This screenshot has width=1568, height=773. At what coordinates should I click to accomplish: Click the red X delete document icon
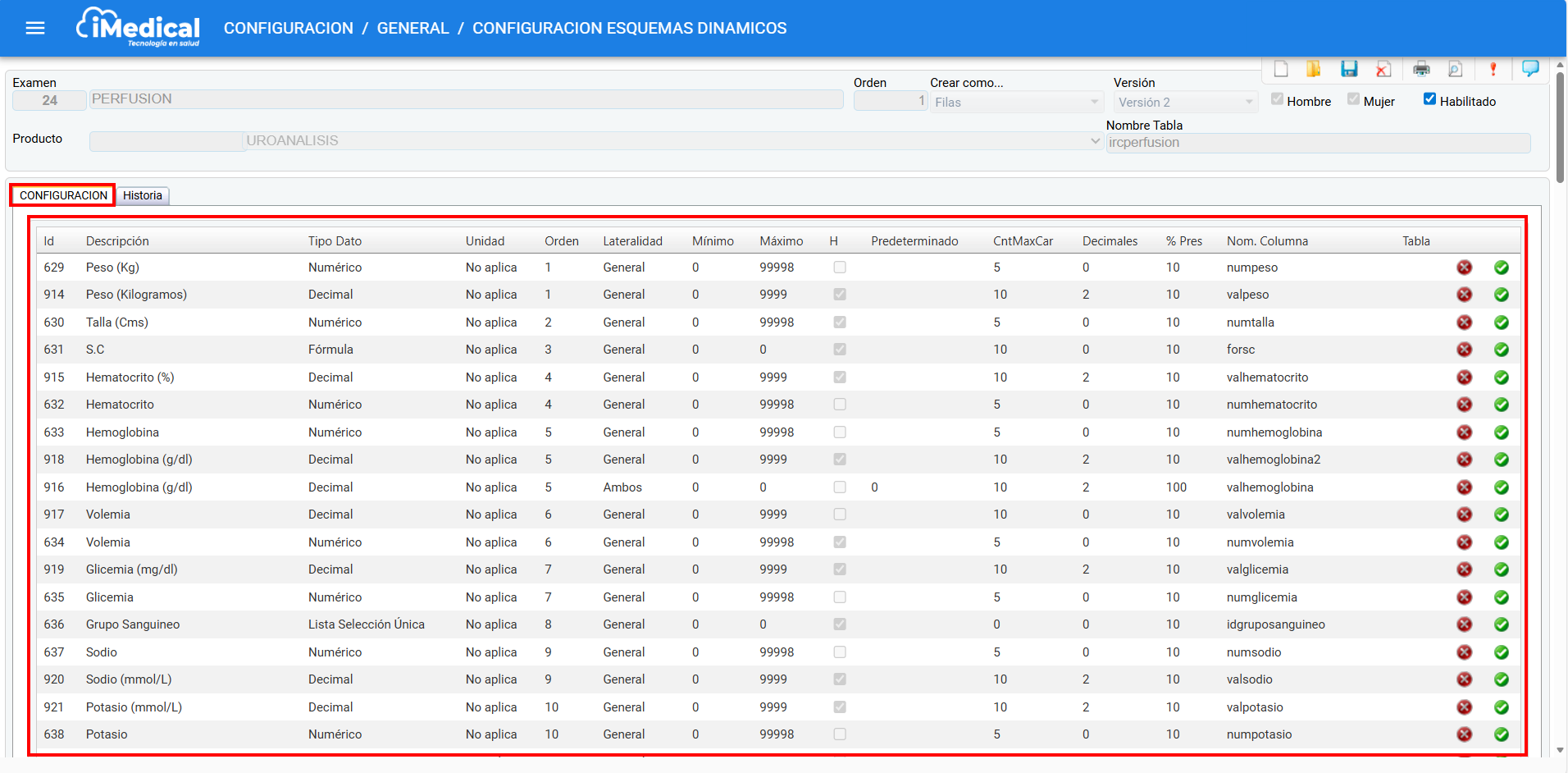click(x=1383, y=69)
